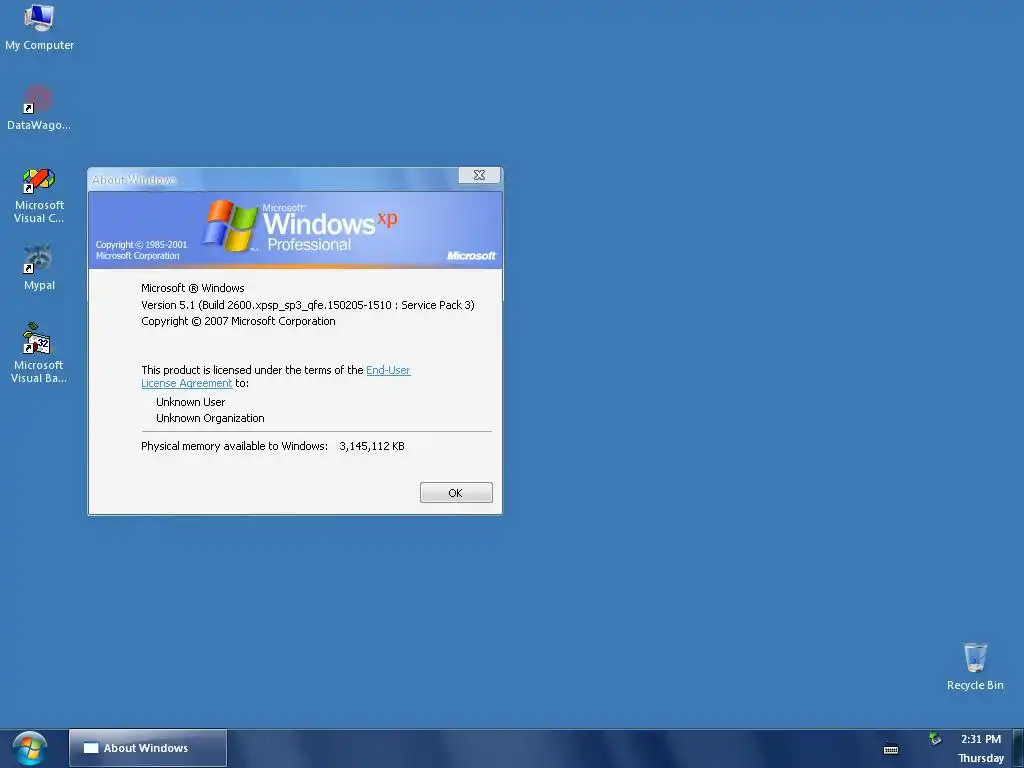Close the About Windows dialog
This screenshot has width=1024, height=768.
[x=479, y=175]
